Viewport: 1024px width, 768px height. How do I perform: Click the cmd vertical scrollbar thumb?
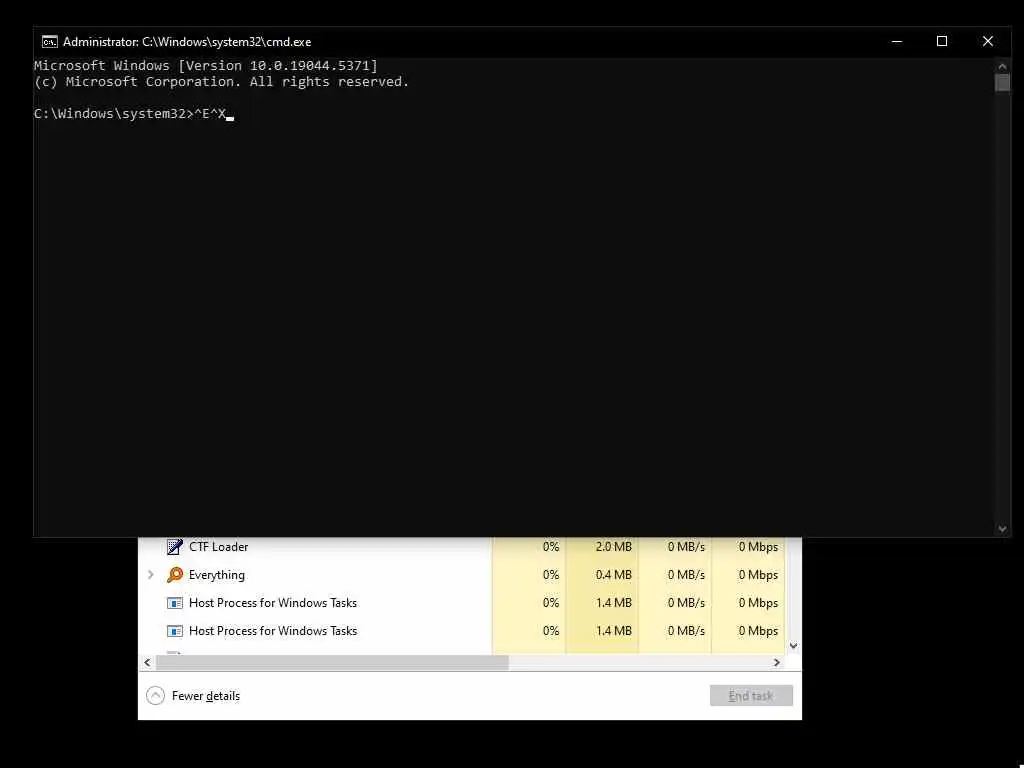click(1002, 83)
